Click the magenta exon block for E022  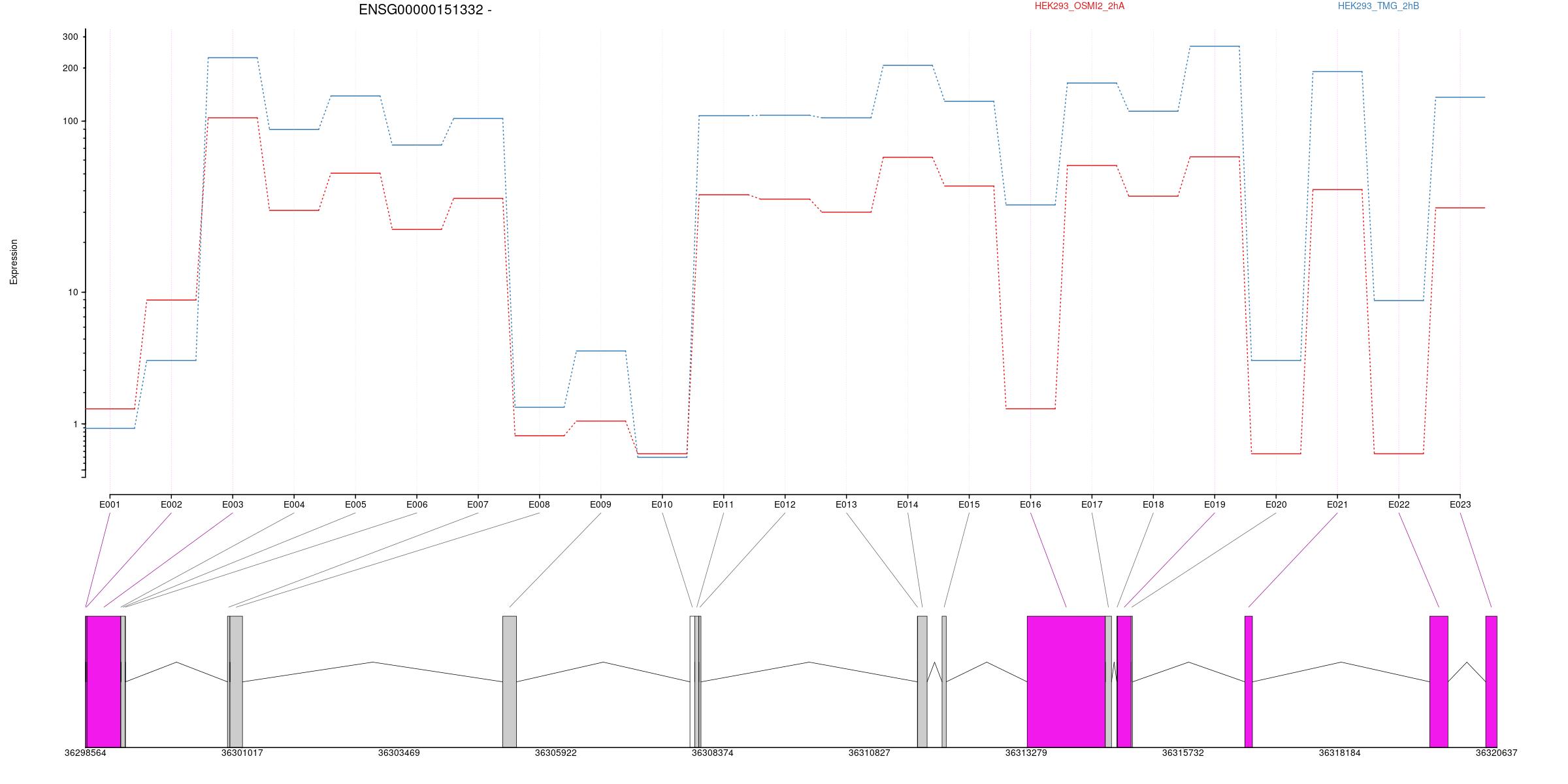(1439, 681)
